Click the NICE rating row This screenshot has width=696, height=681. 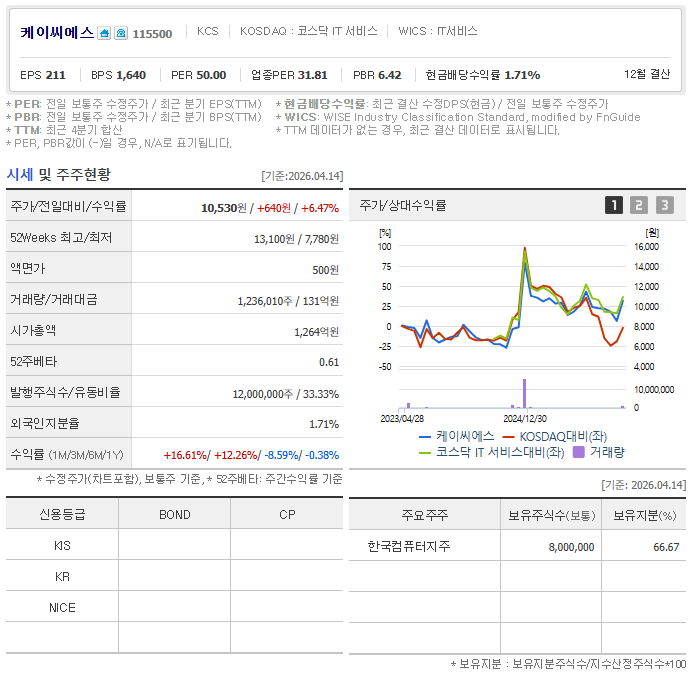pos(174,608)
